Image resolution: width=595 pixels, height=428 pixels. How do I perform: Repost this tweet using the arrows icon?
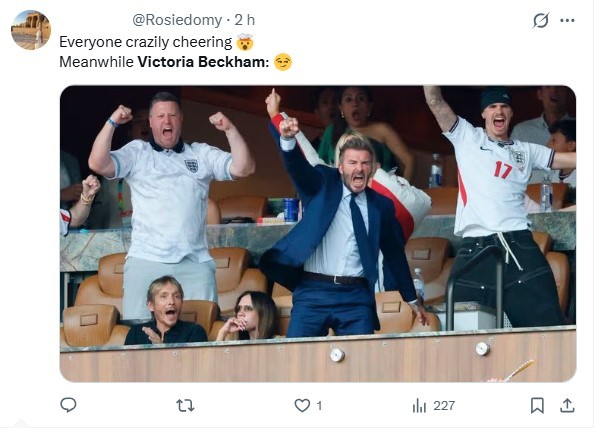pos(185,406)
